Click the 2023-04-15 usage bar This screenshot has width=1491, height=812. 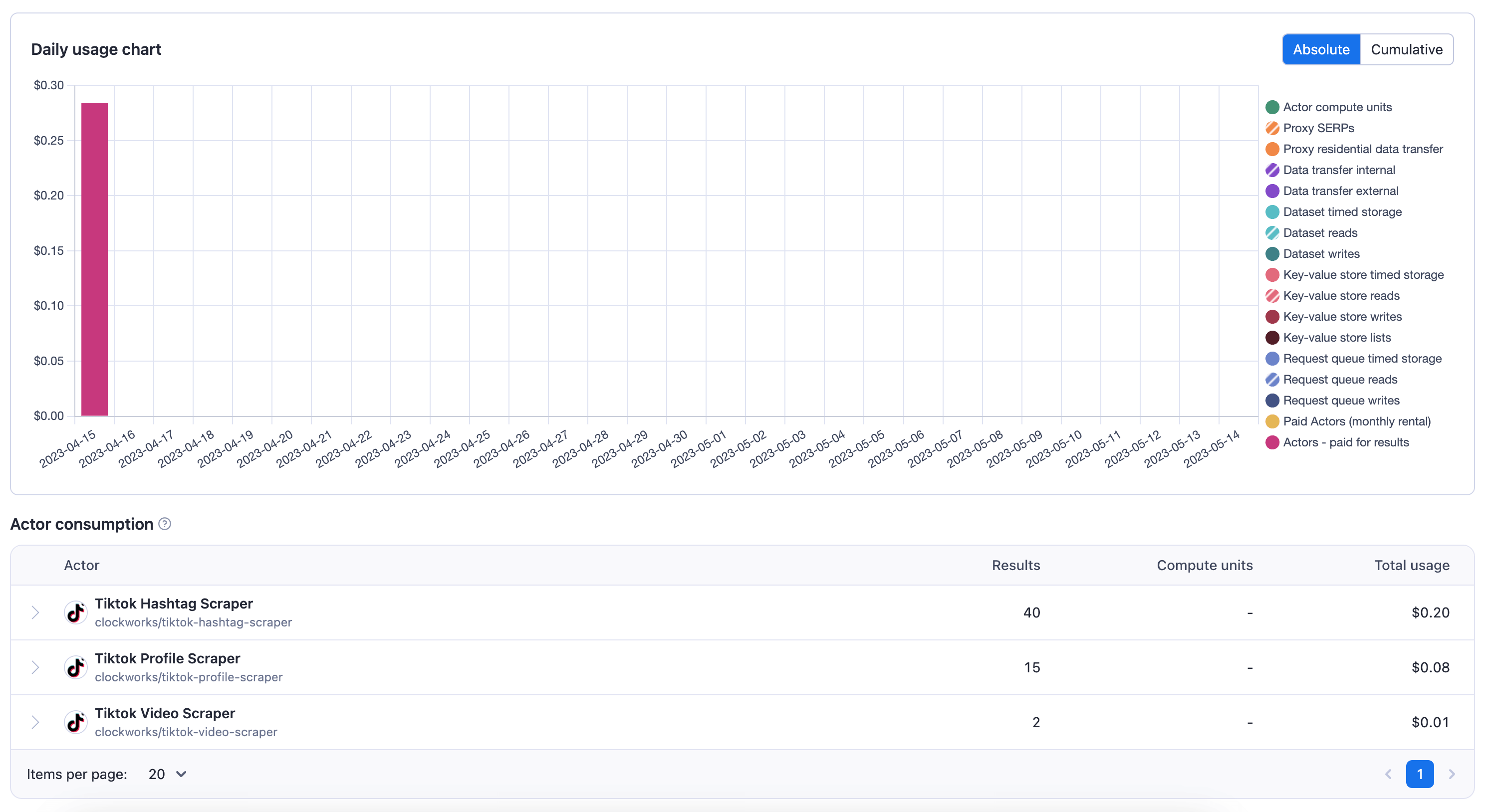[94, 259]
